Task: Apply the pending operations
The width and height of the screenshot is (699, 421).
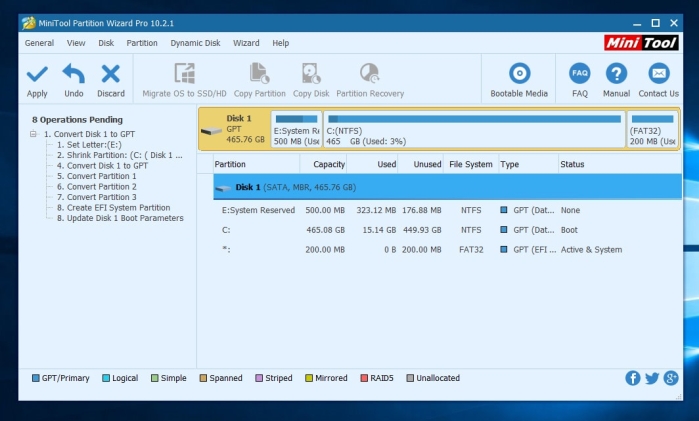Action: [x=37, y=81]
